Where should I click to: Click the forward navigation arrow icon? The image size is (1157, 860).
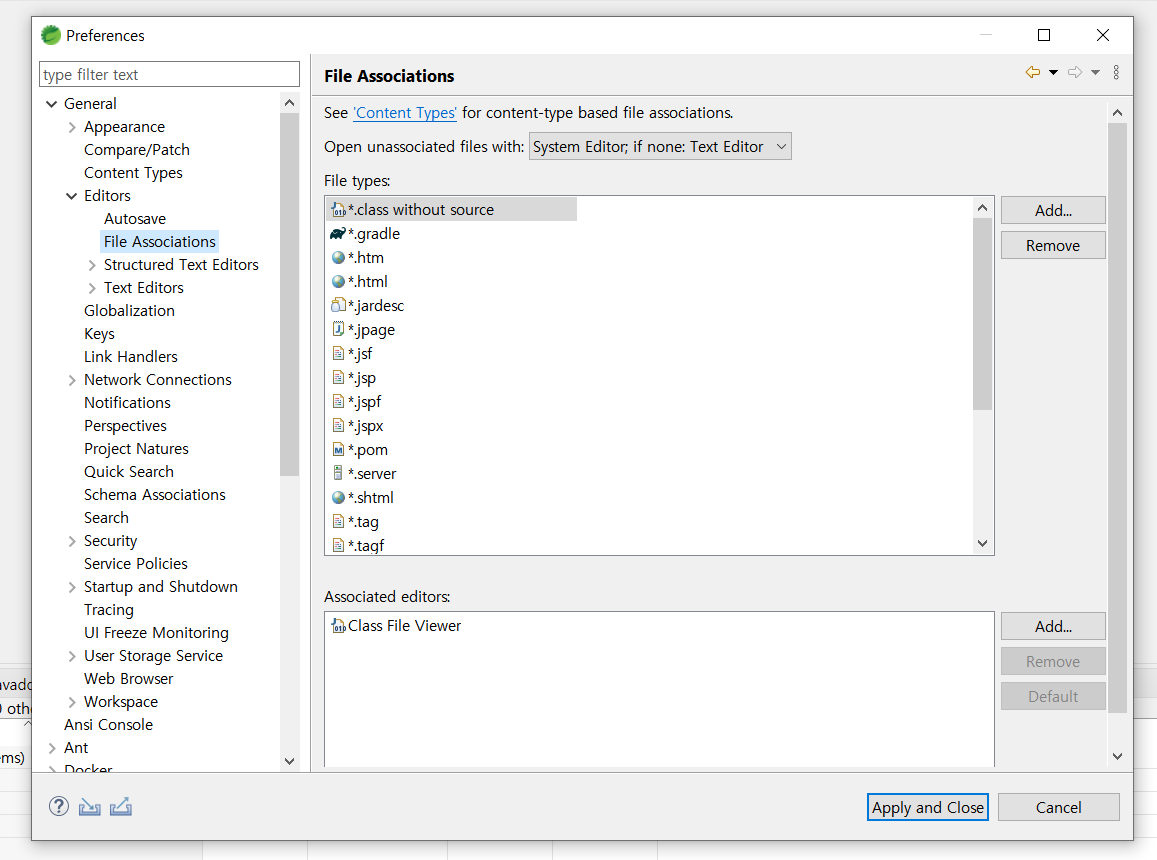pyautogui.click(x=1075, y=72)
